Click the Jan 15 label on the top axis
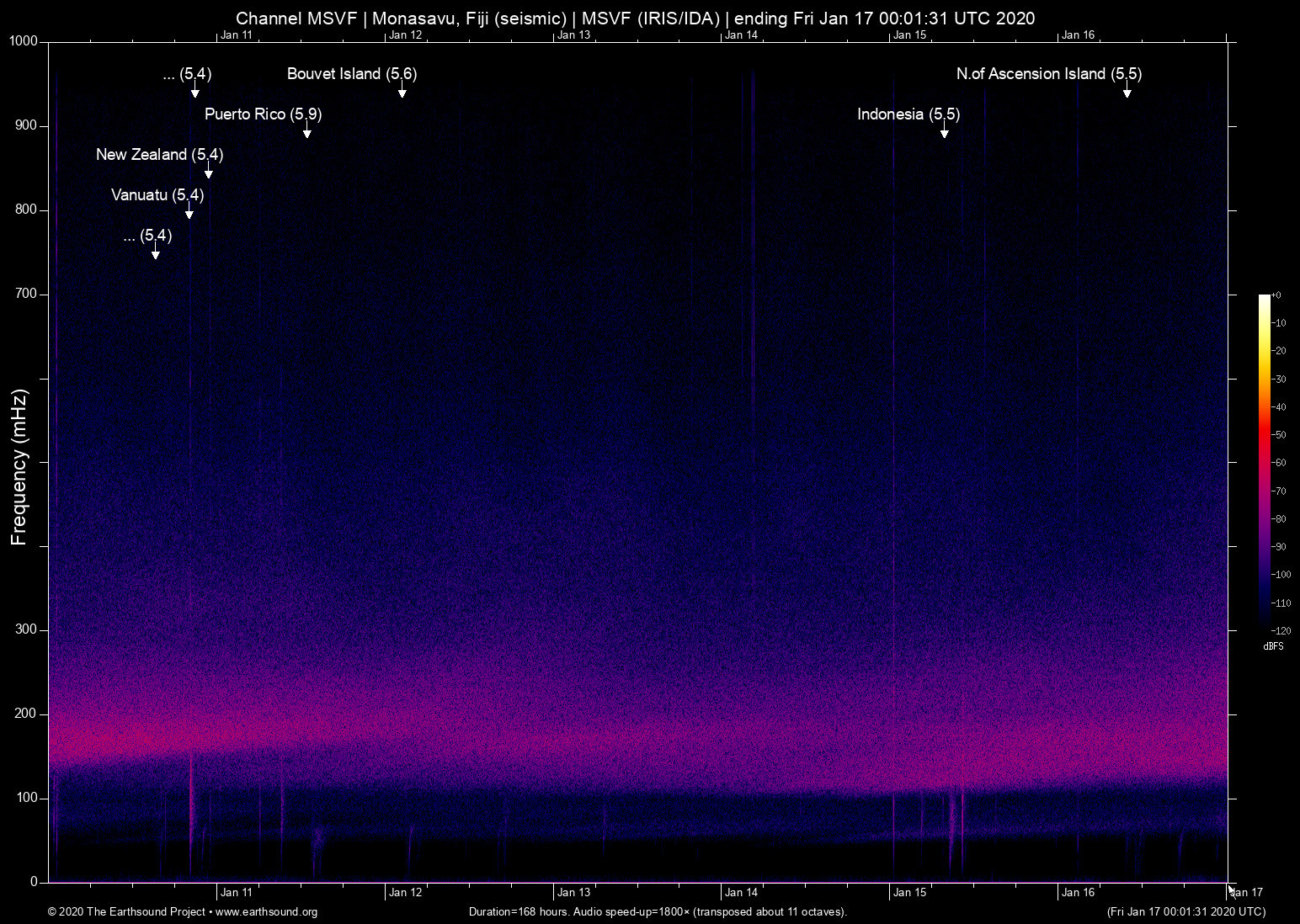This screenshot has height=924, width=1300. coord(910,35)
